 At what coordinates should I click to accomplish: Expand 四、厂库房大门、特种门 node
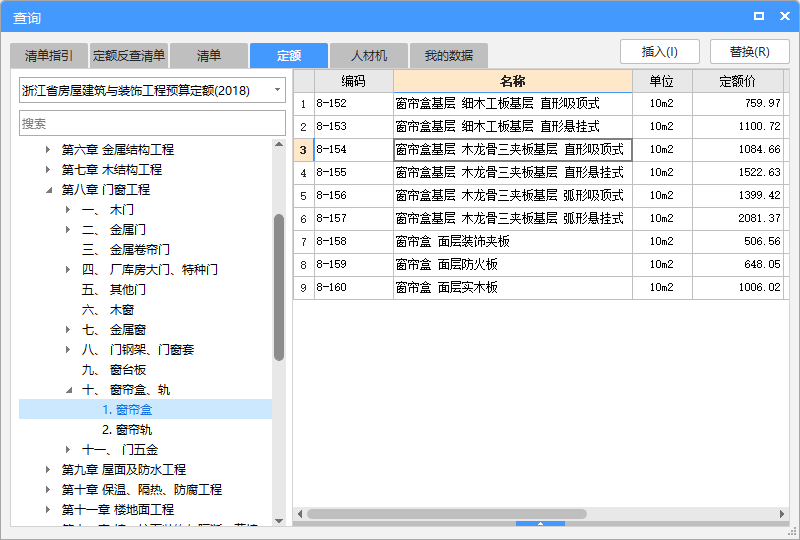(x=68, y=269)
